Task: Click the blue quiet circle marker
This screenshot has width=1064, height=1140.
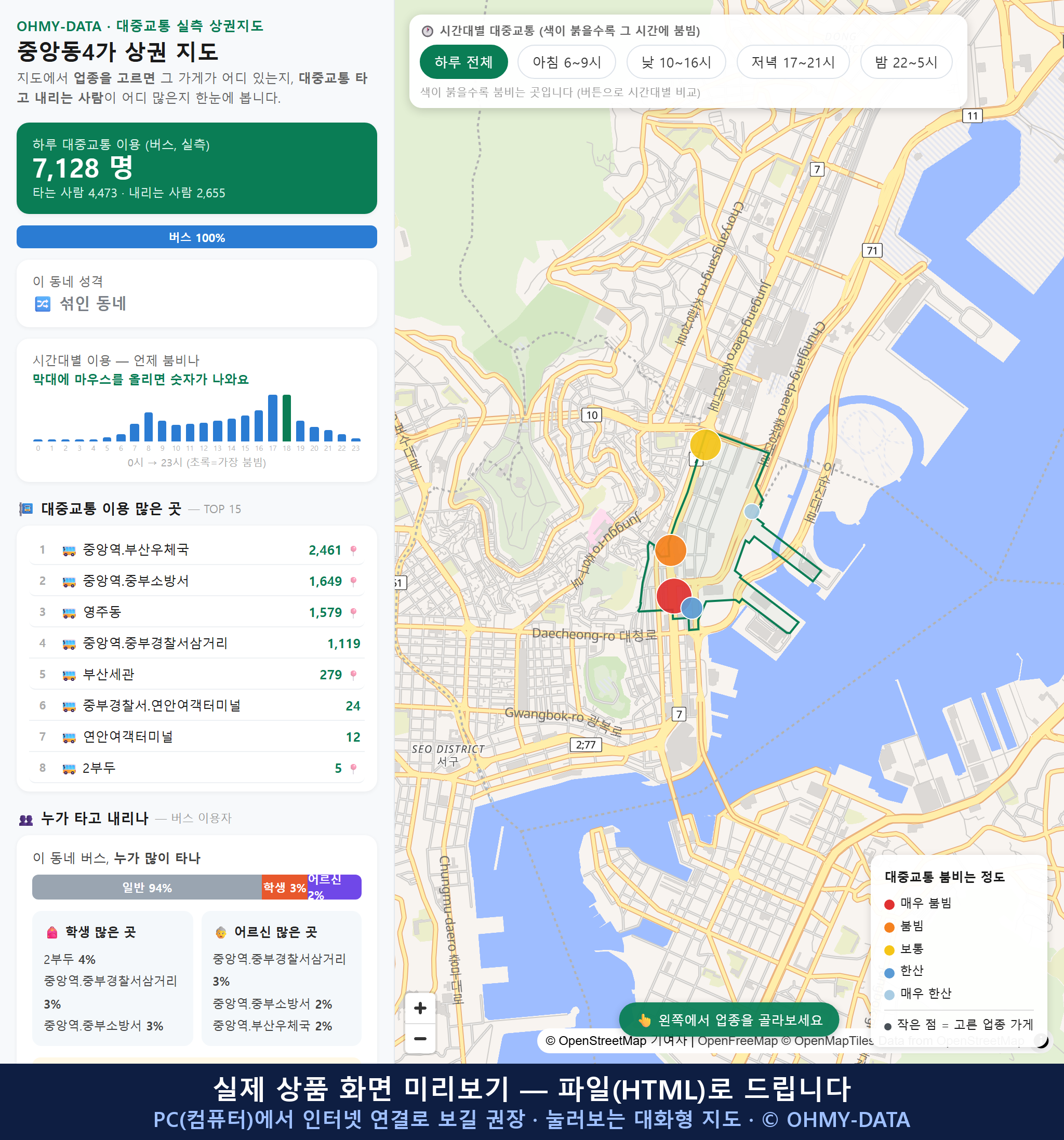Action: pyautogui.click(x=691, y=608)
